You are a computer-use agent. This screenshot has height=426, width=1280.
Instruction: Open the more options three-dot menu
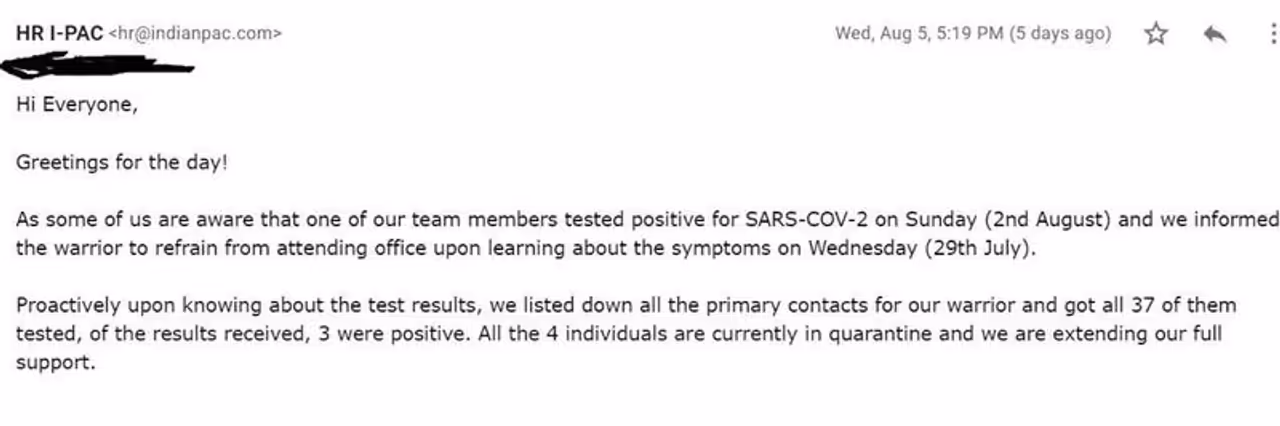click(1273, 34)
